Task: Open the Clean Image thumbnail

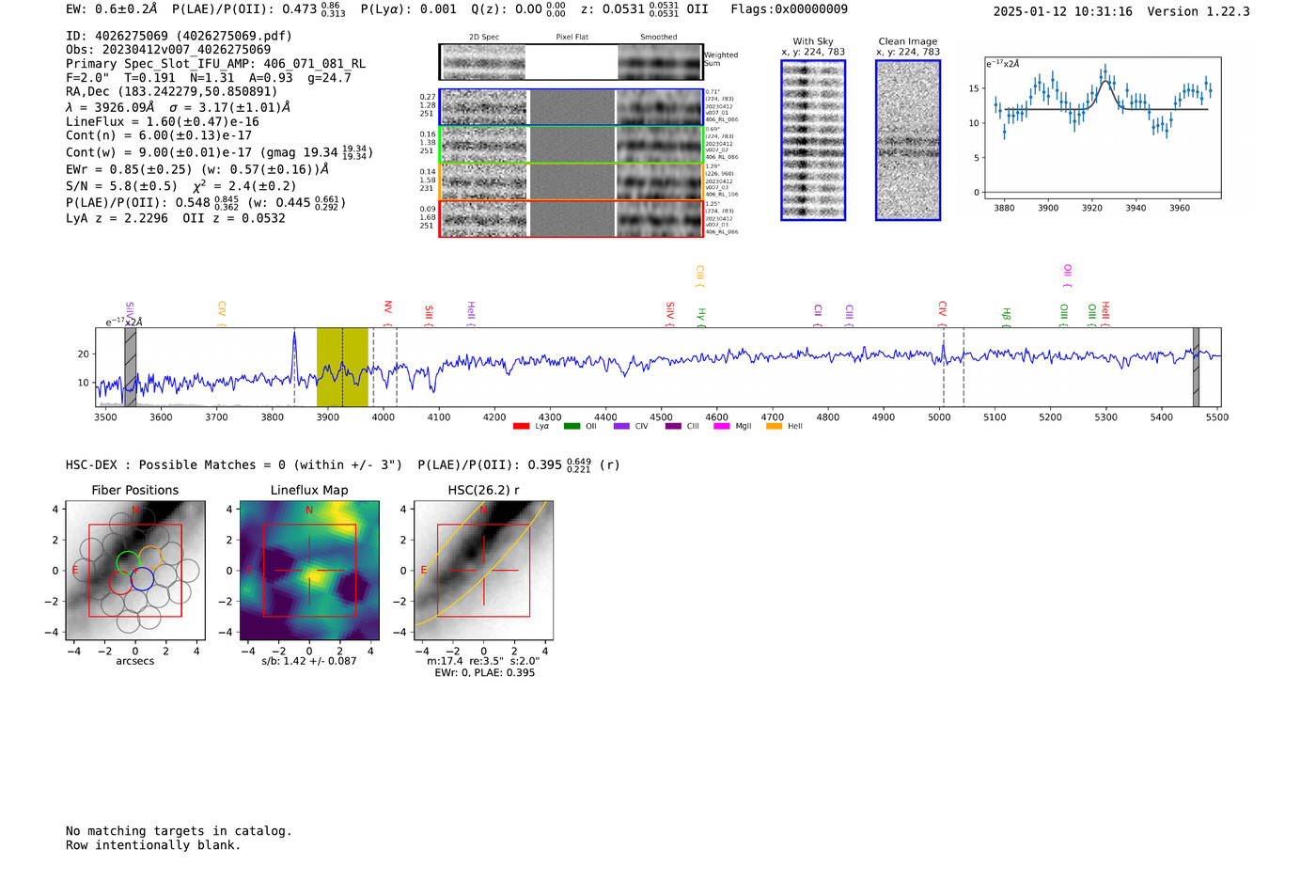Action: 908,140
